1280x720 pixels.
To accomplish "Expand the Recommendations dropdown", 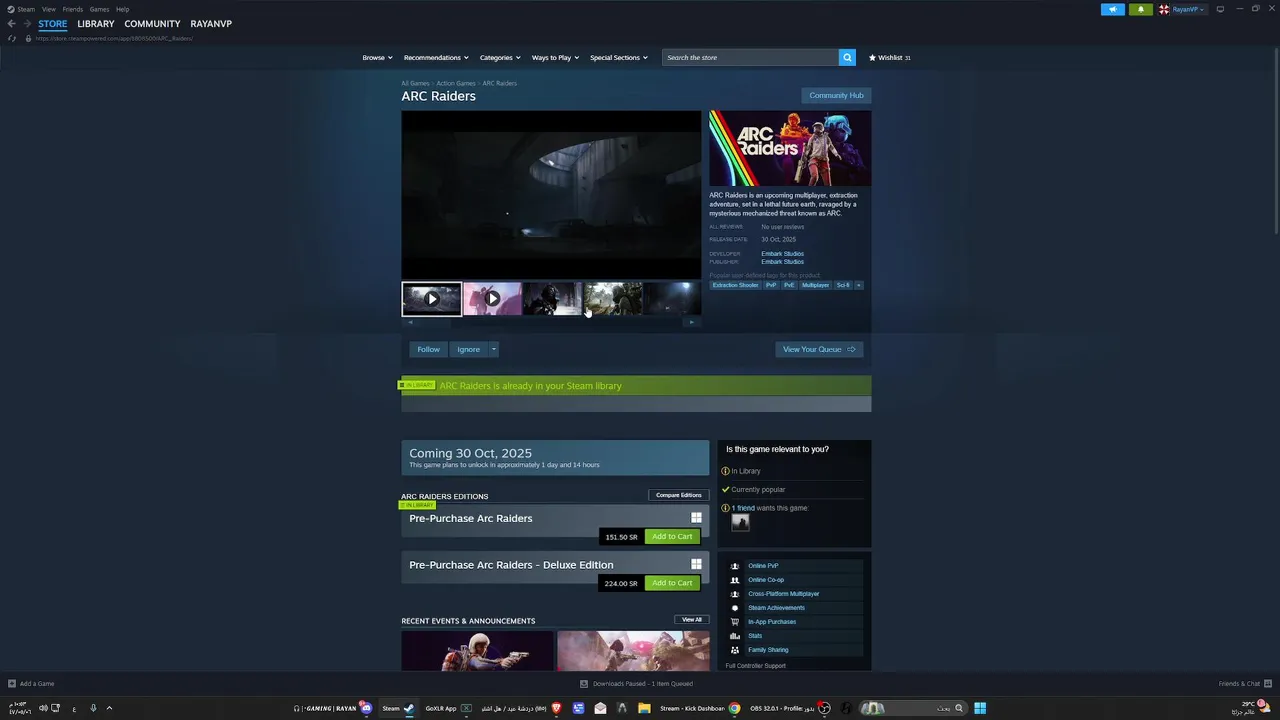I will click(x=436, y=57).
